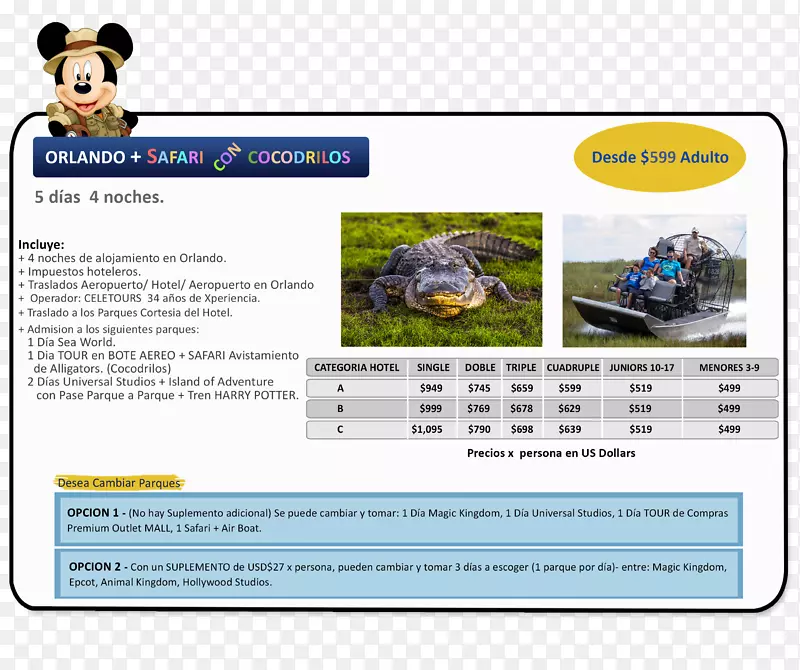Click the 'OPCION 2' blue box
Image resolution: width=800 pixels, height=670 pixels.
point(398,574)
